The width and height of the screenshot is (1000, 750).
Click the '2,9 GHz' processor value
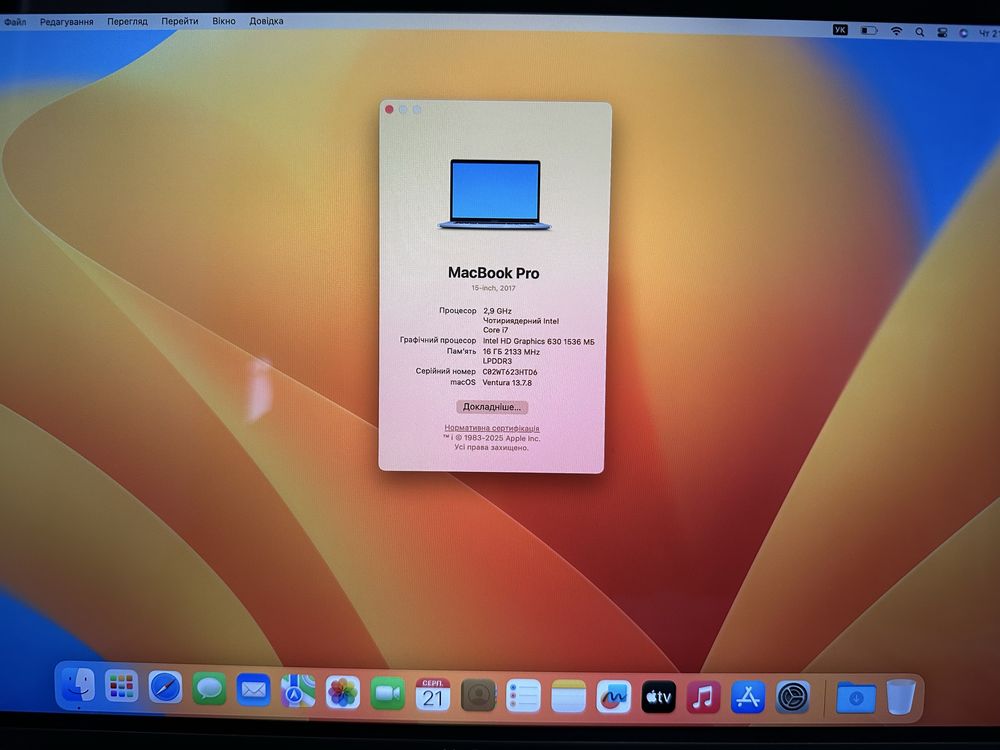(497, 311)
